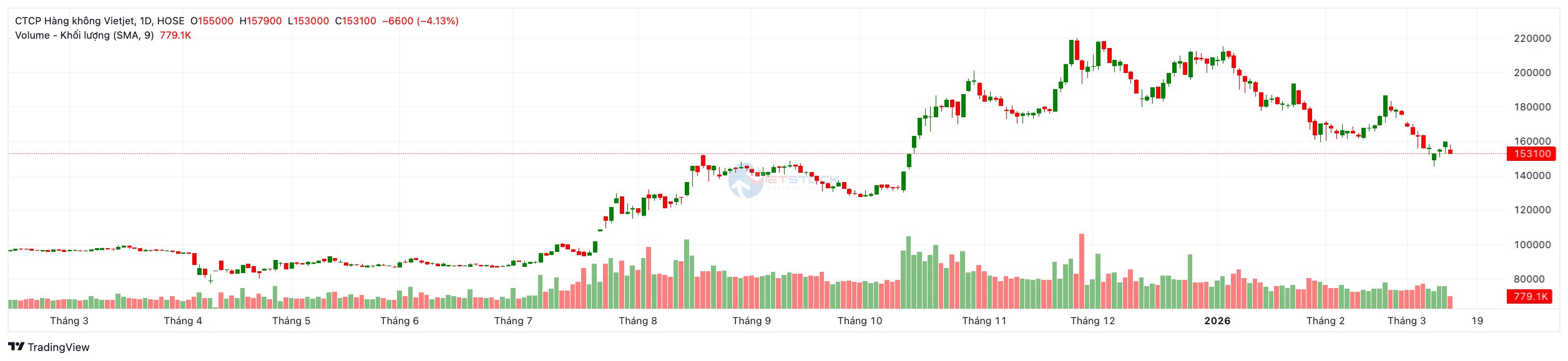The width and height of the screenshot is (1568, 361).
Task: Click the 200000 price axis label
Action: click(1532, 73)
